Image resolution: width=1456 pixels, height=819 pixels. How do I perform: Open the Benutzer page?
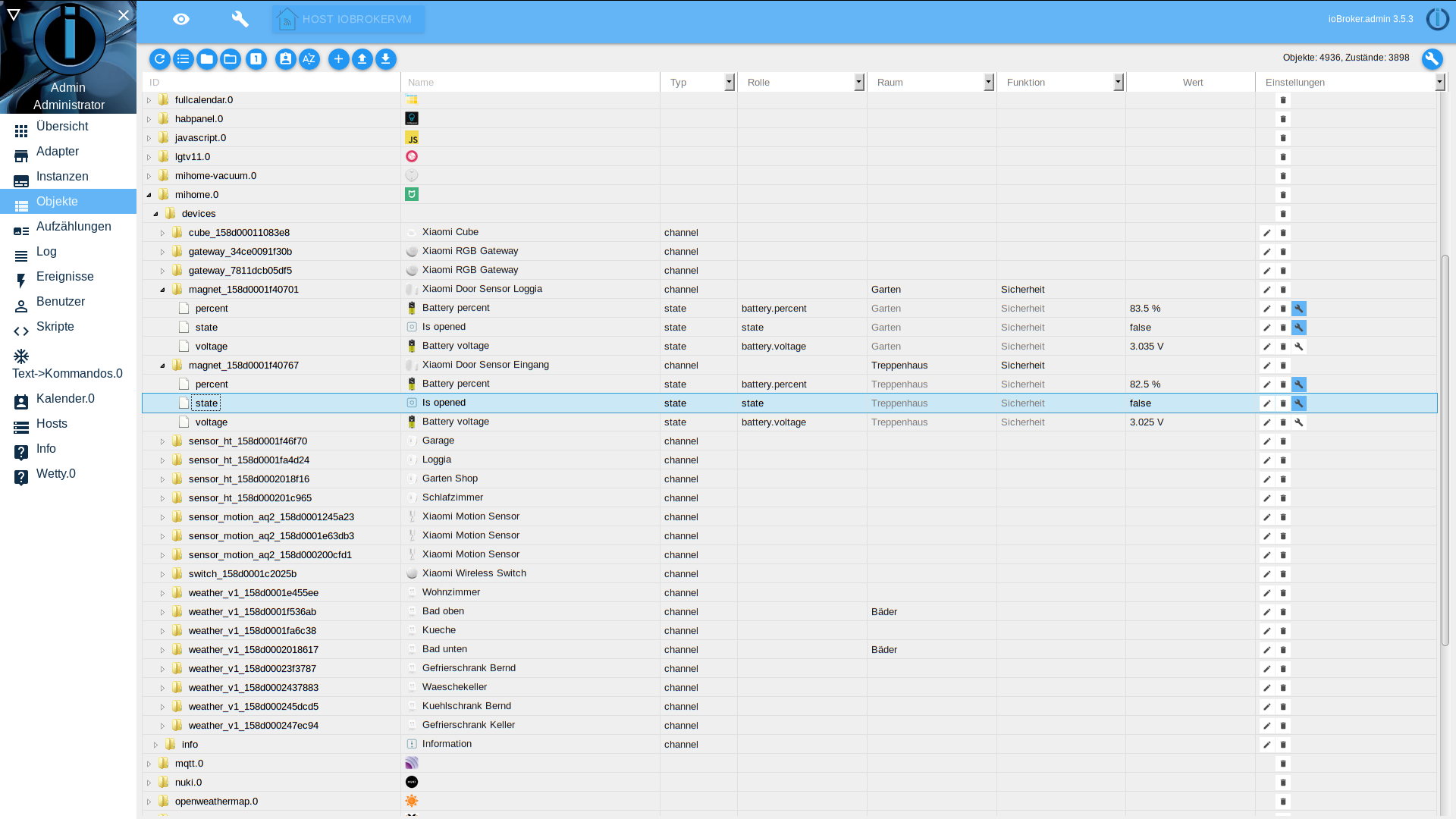68,302
